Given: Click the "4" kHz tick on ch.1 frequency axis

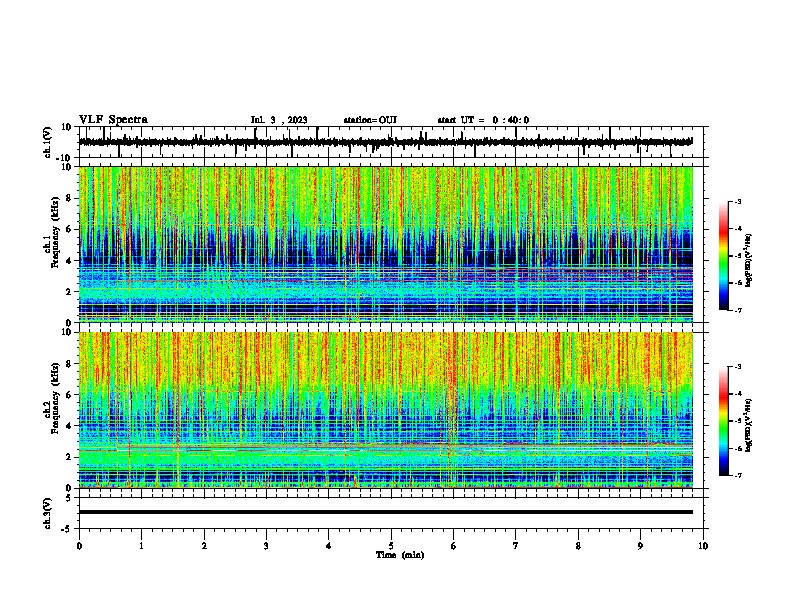Looking at the screenshot, I should coord(70,261).
